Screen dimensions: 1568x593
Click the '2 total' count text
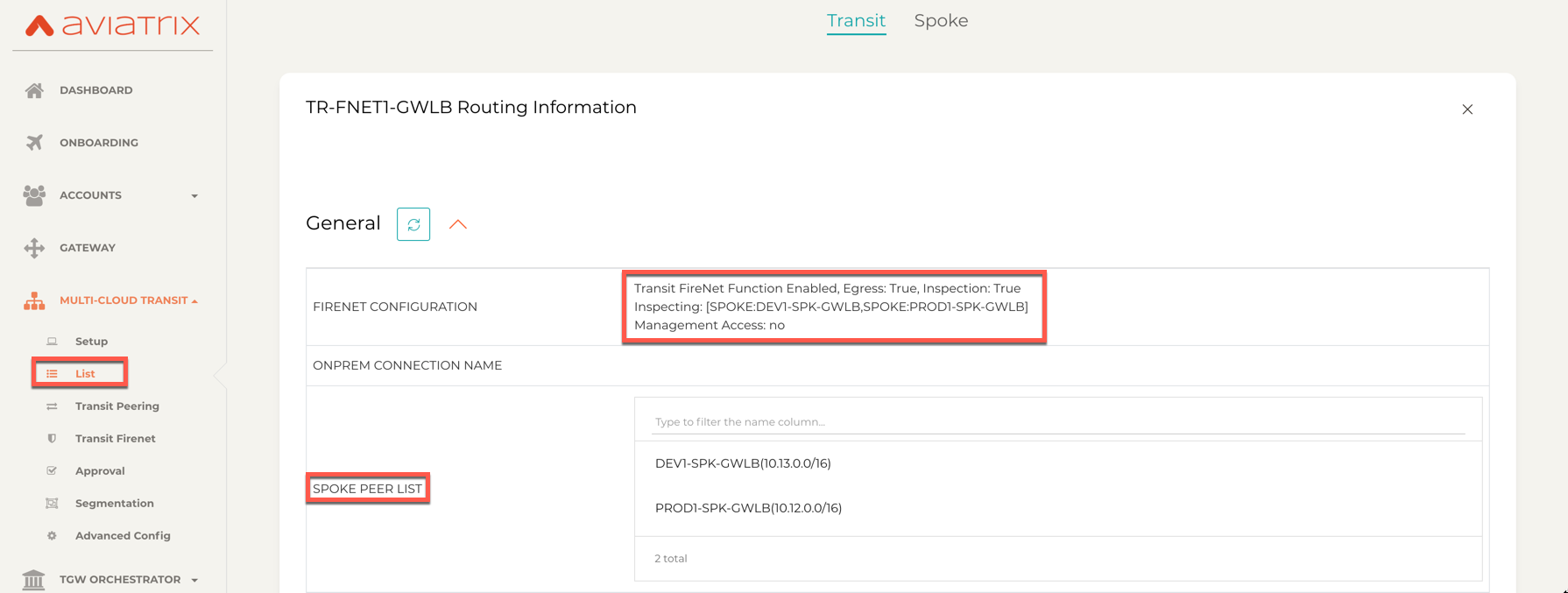coord(671,559)
